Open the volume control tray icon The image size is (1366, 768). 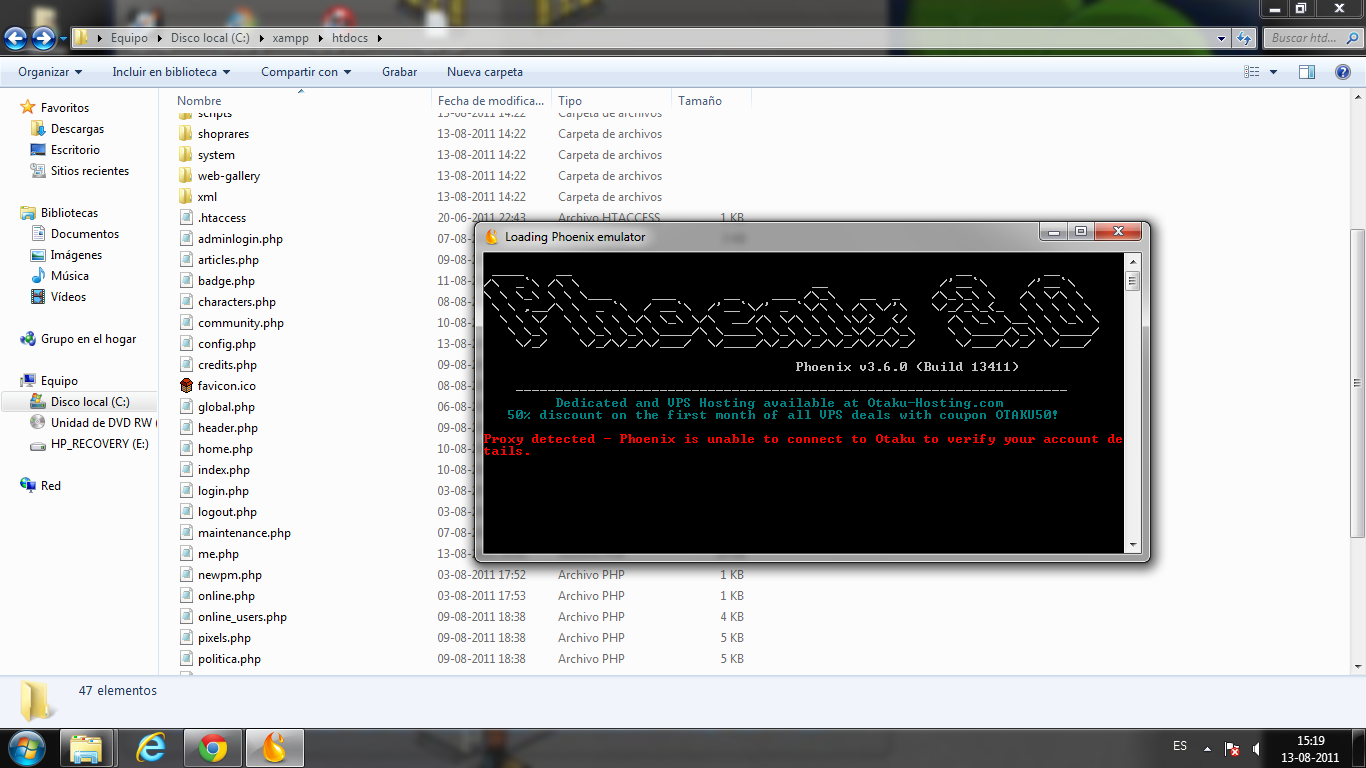[x=1257, y=748]
